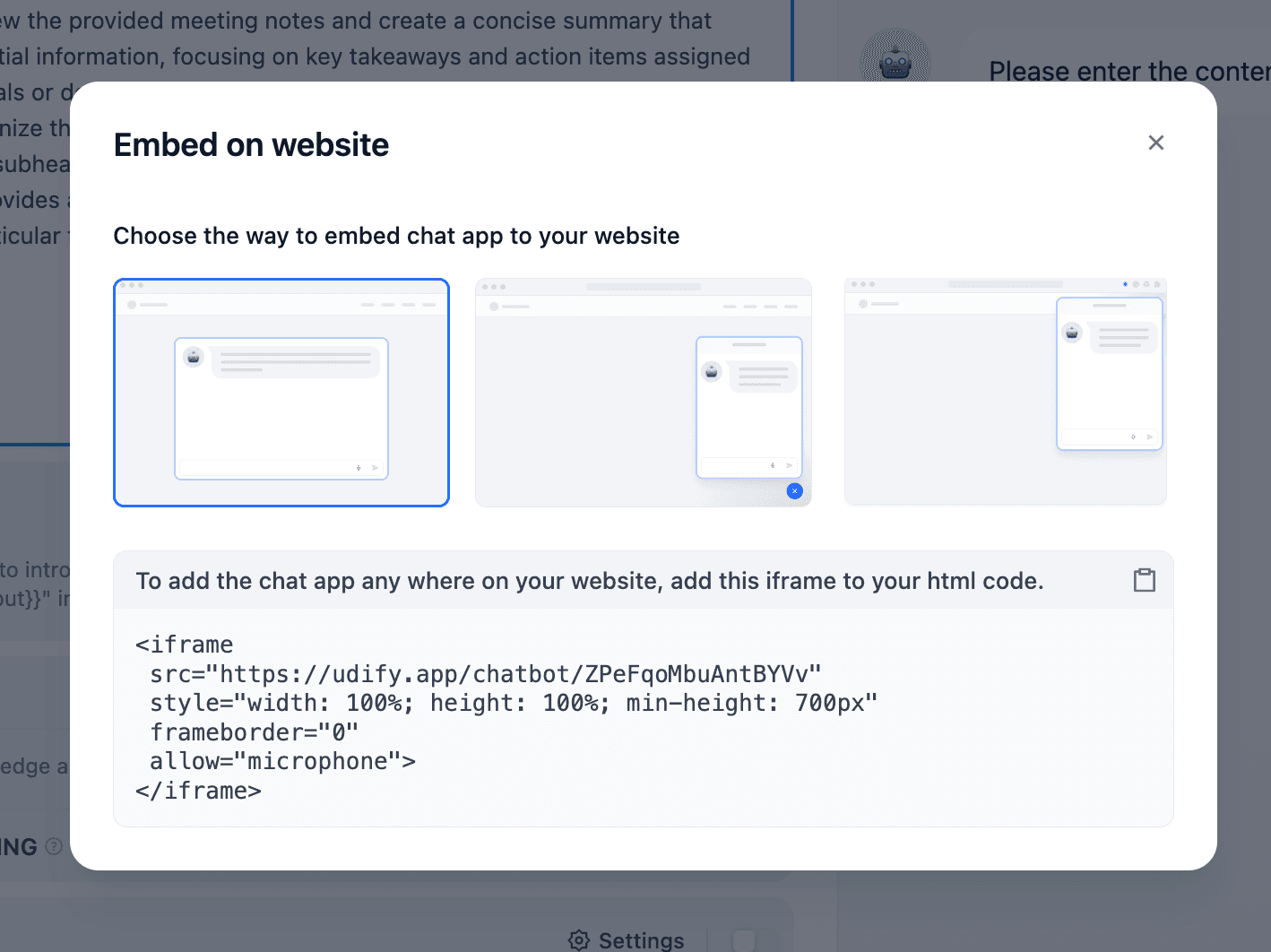1271x952 pixels.
Task: Click the "To add the chat app" instruction text
Action: 589,581
